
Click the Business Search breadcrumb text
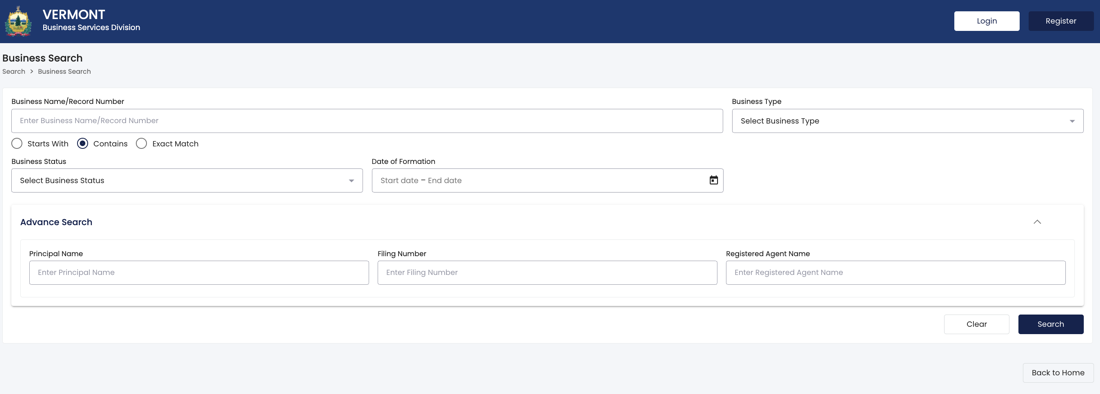point(64,72)
